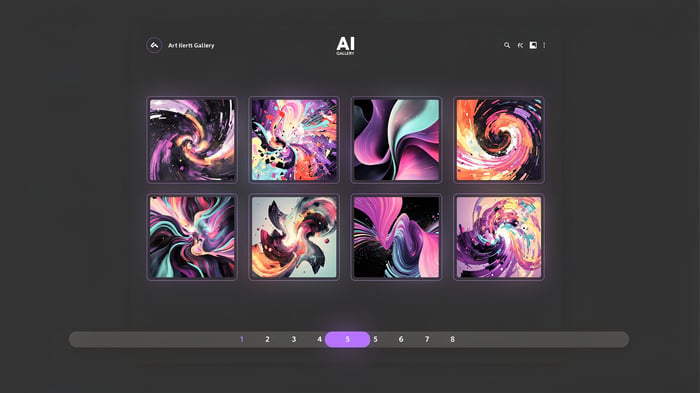This screenshot has height=393, width=700.
Task: Open the colorful paint splatter explosion thumbnail
Action: coord(294,140)
